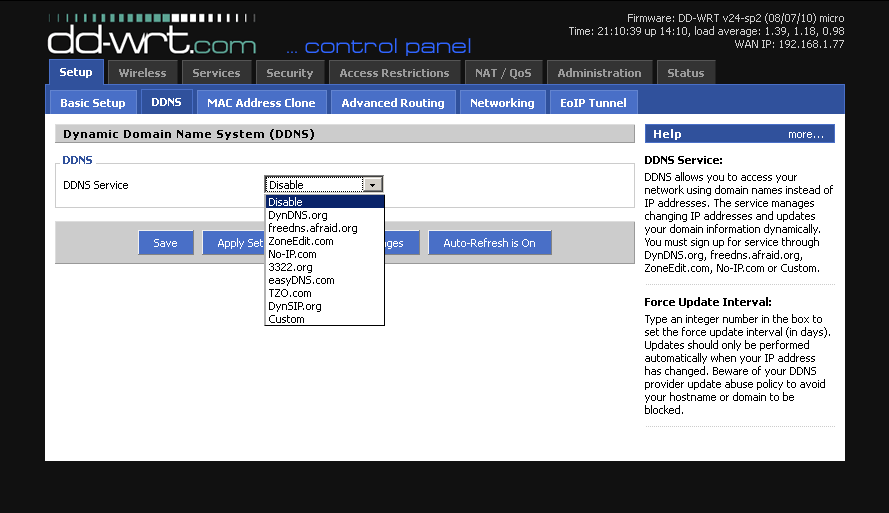Go to the Security tab
The image size is (889, 513).
289,73
